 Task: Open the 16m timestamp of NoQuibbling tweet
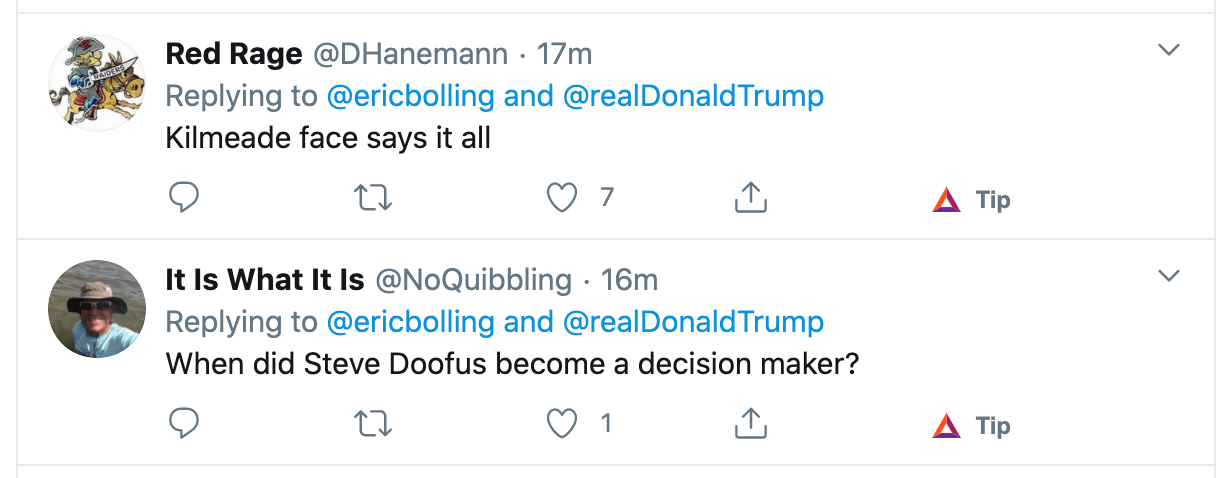(x=629, y=280)
